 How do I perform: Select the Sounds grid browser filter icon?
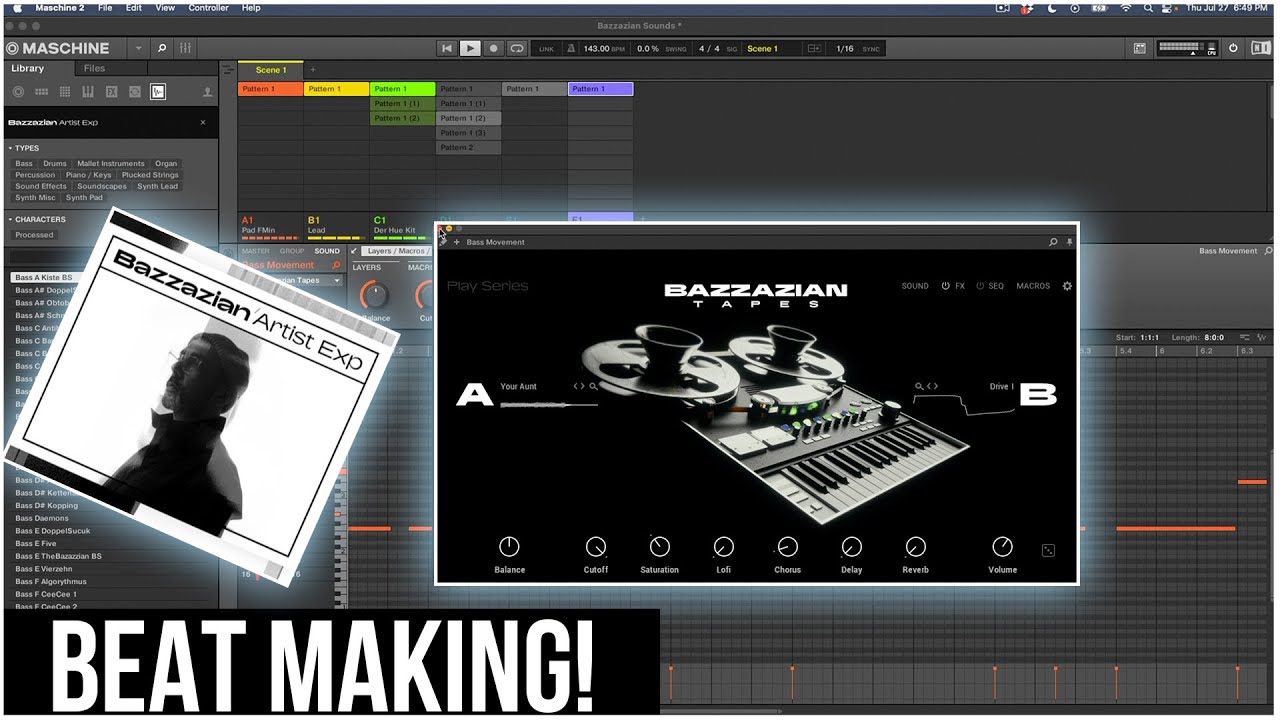(x=64, y=92)
